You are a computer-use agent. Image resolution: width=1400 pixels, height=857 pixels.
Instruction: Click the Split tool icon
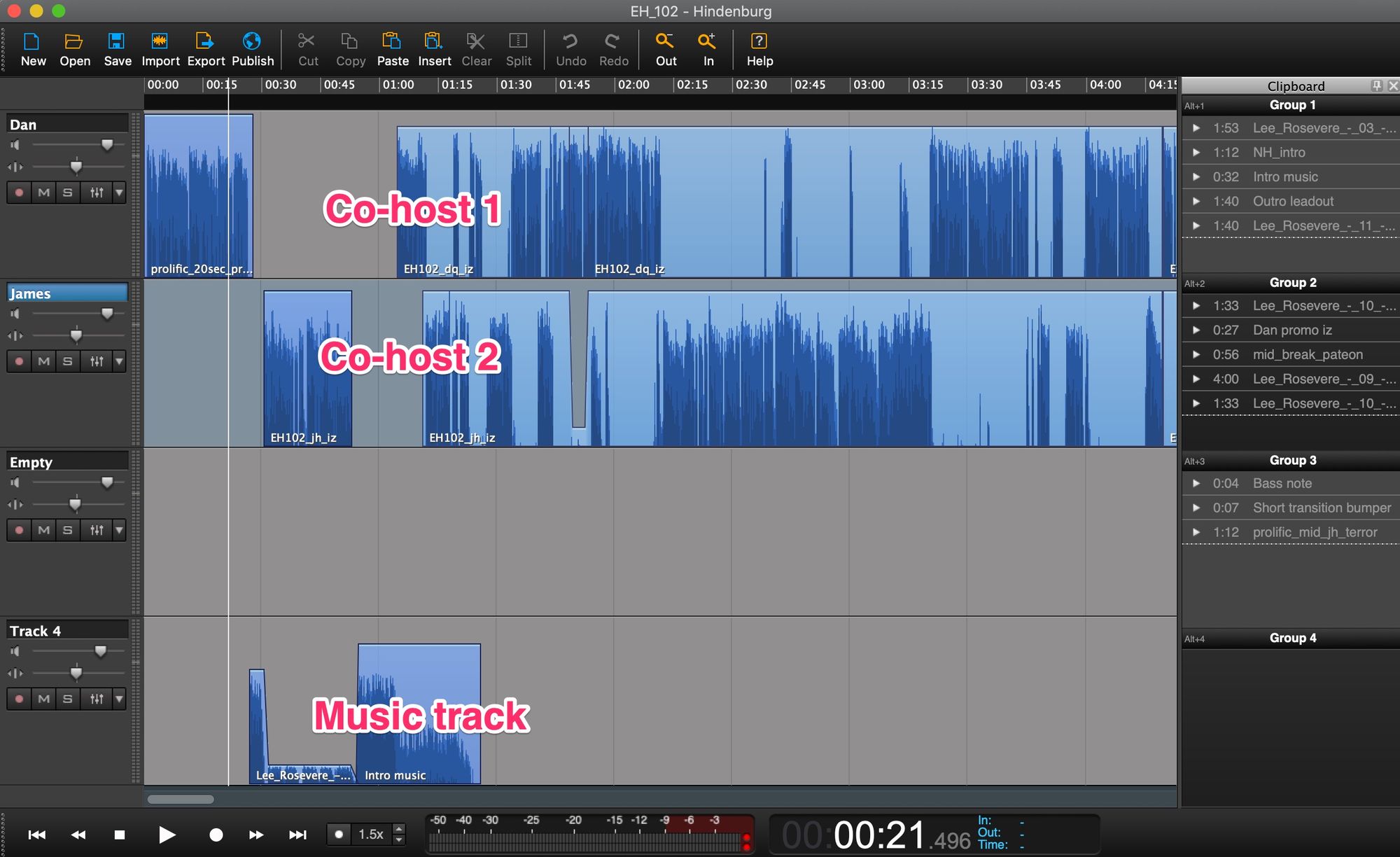(518, 41)
